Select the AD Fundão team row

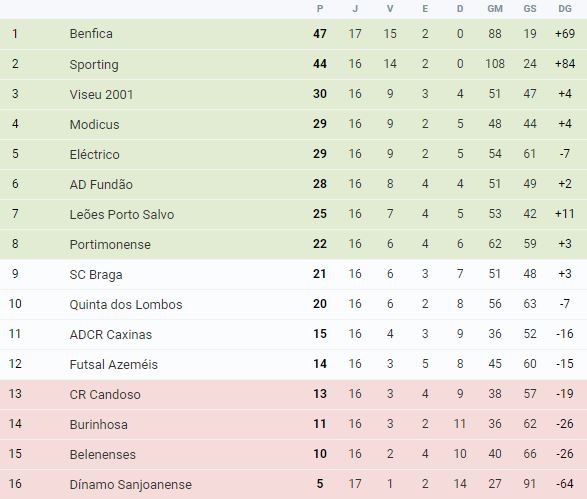(294, 184)
